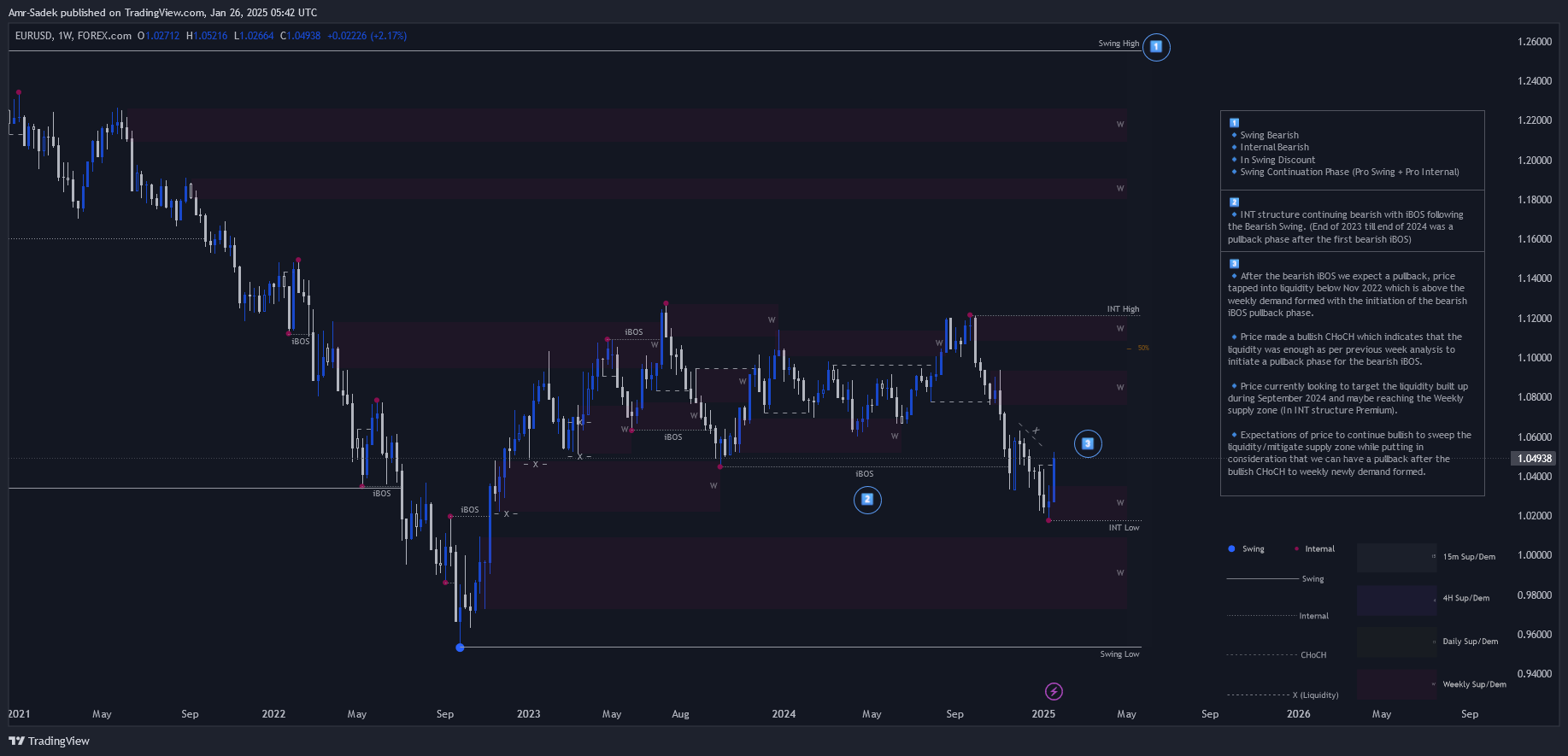
Task: Click the 2024 label on the time axis
Action: point(784,714)
